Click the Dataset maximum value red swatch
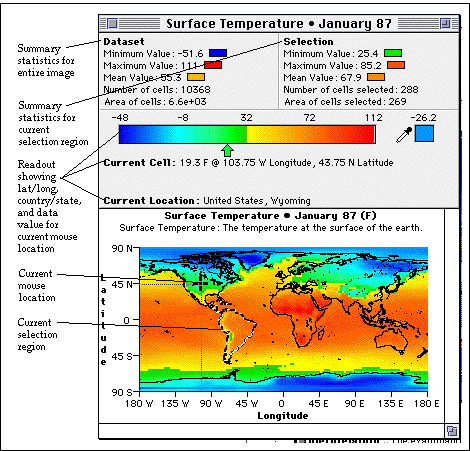Viewport: 470px width, 451px height. 213,65
